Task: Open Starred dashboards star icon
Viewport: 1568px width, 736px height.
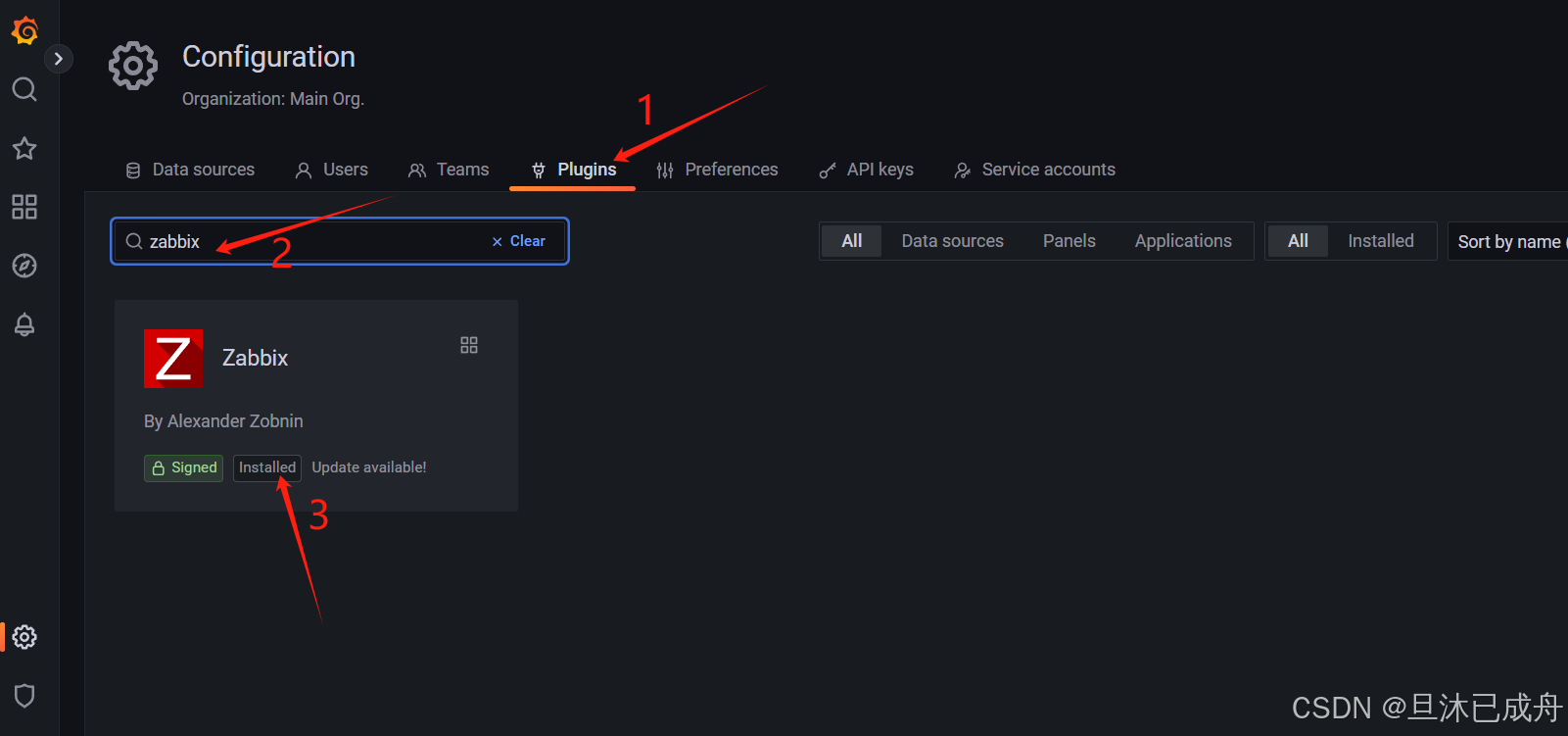Action: point(24,148)
